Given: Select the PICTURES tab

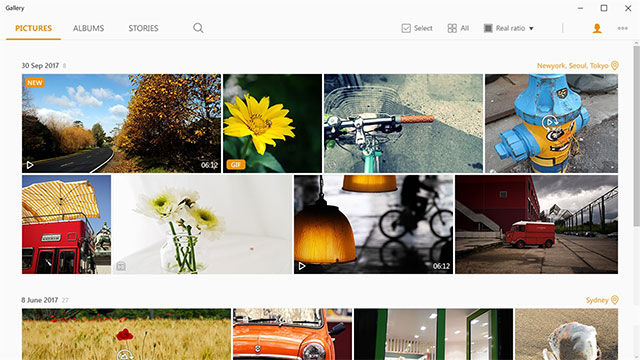Looking at the screenshot, I should click(x=33, y=28).
